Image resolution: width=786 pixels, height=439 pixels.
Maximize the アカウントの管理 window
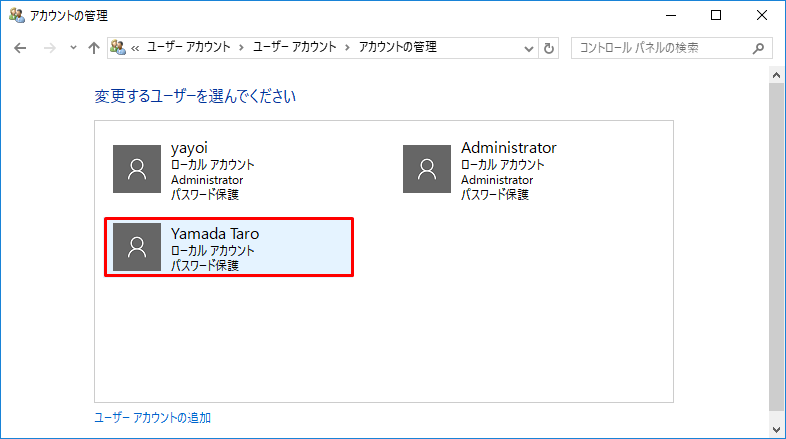(x=716, y=16)
